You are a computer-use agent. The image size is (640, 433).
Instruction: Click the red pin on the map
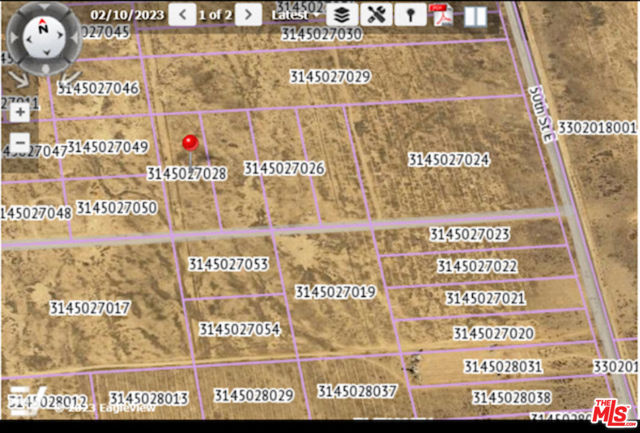190,145
